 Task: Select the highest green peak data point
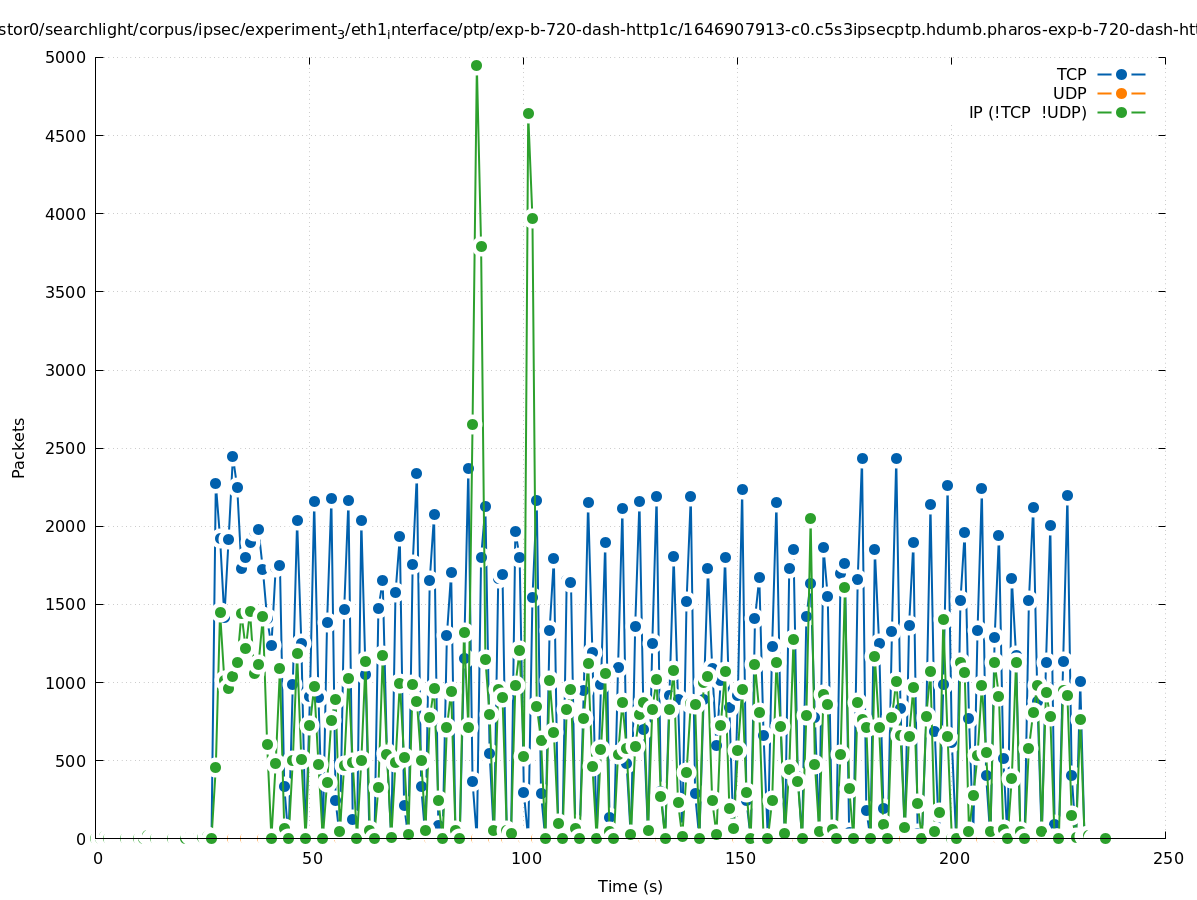476,66
